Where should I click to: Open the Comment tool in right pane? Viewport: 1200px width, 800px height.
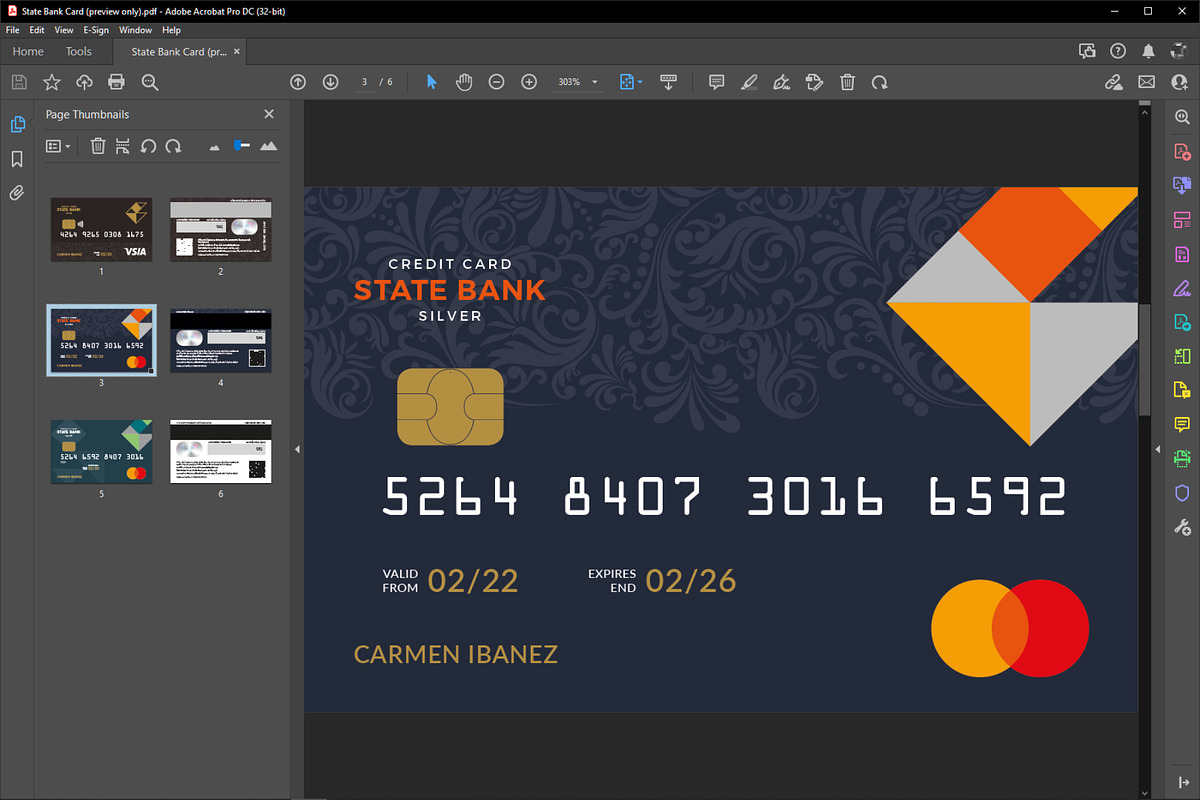click(1182, 425)
